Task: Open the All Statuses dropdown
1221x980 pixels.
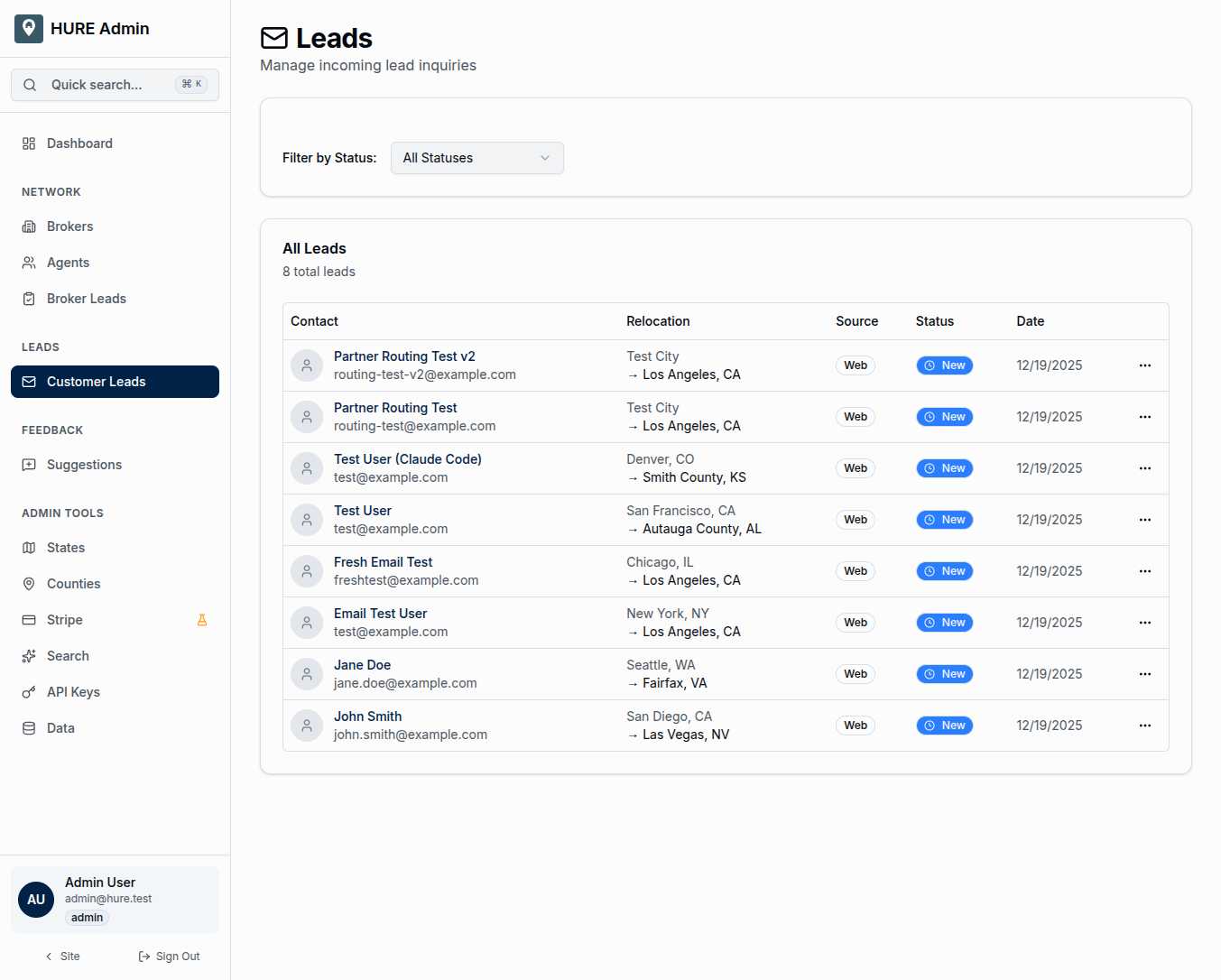Action: 476,158
